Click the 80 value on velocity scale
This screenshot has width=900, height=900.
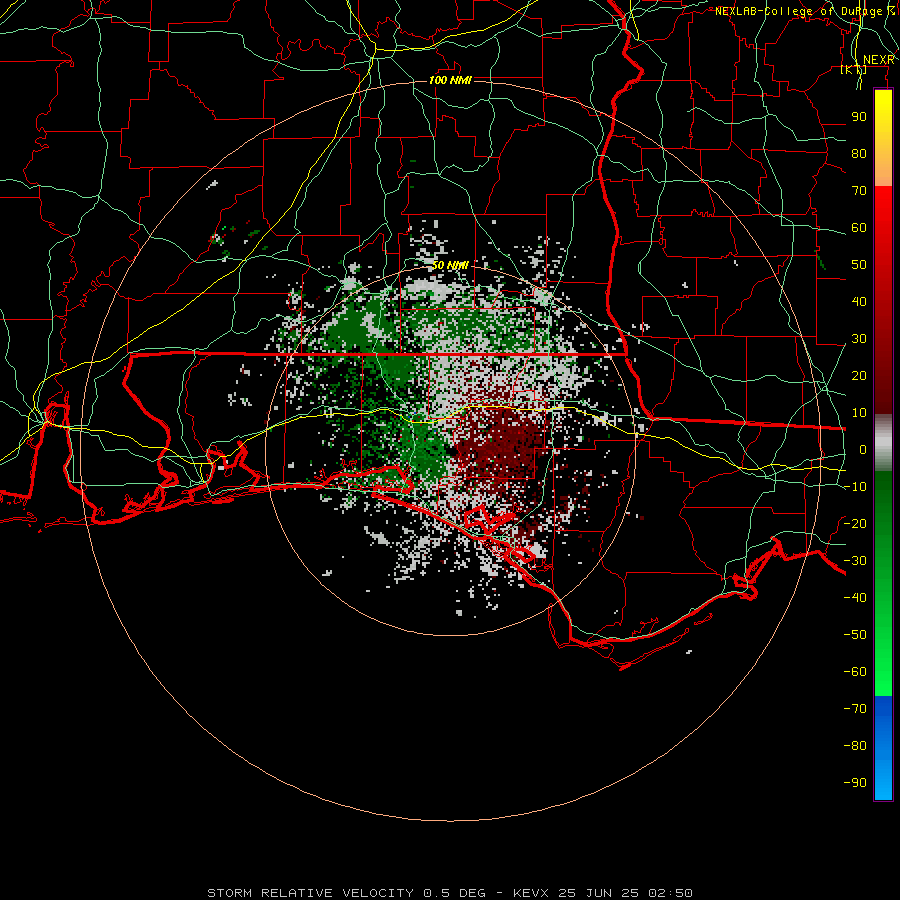(x=859, y=153)
